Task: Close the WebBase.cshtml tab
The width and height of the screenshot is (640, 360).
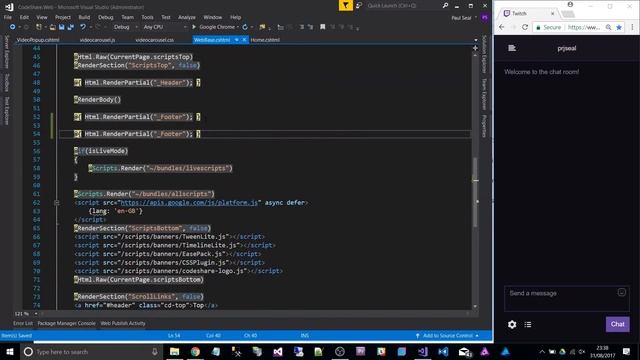Action: click(x=244, y=40)
